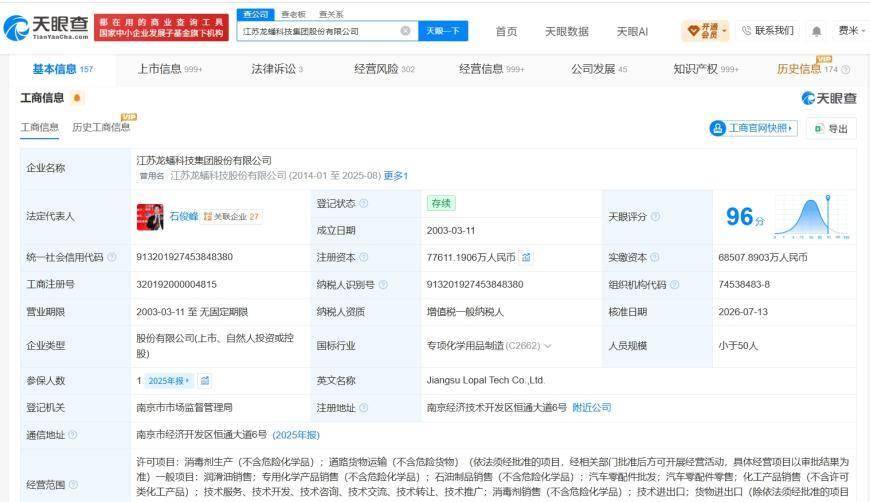The width and height of the screenshot is (870, 502).
Task: Click the registration number 320192000004815
Action: click(176, 285)
